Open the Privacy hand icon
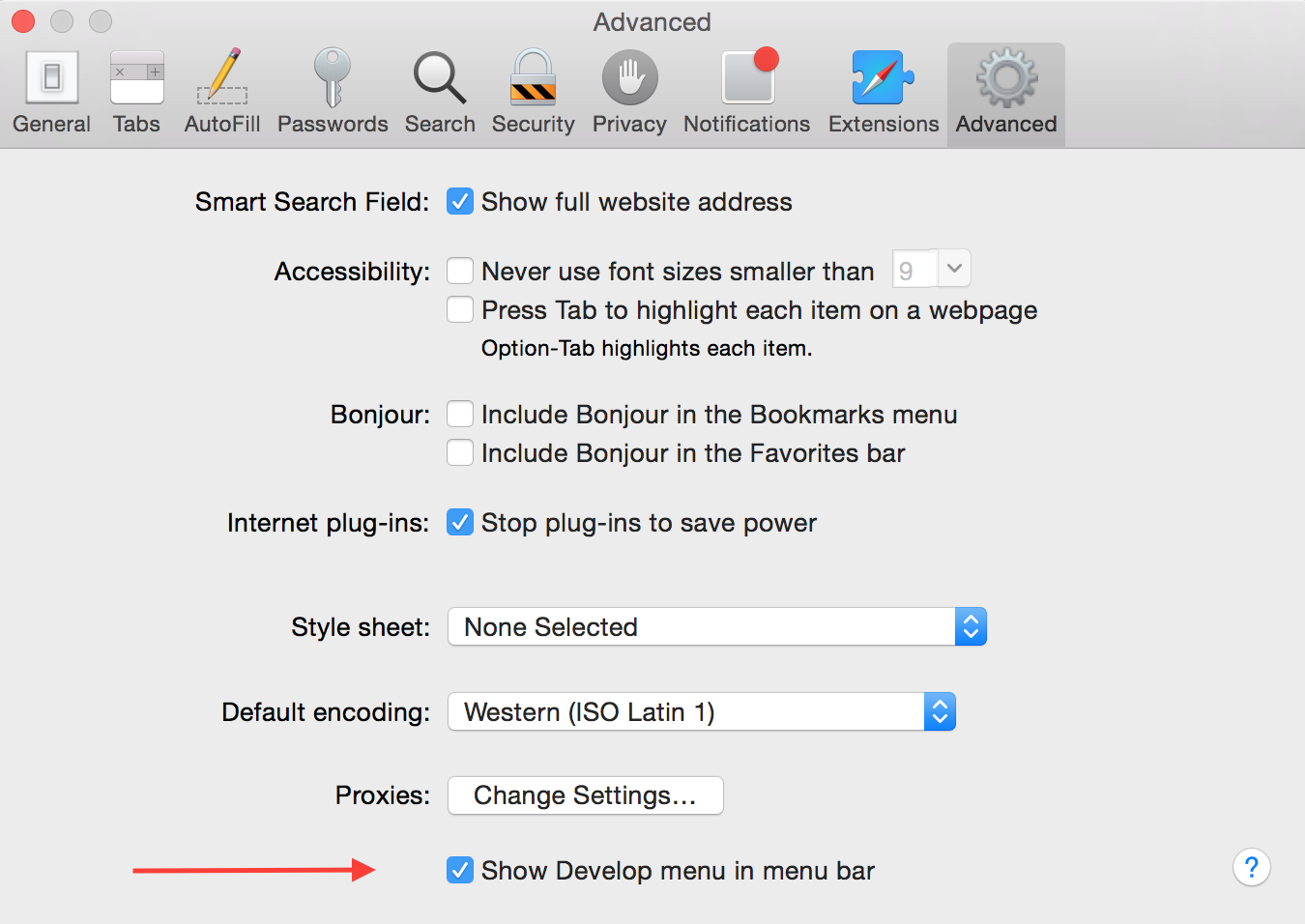The image size is (1305, 924). (629, 78)
